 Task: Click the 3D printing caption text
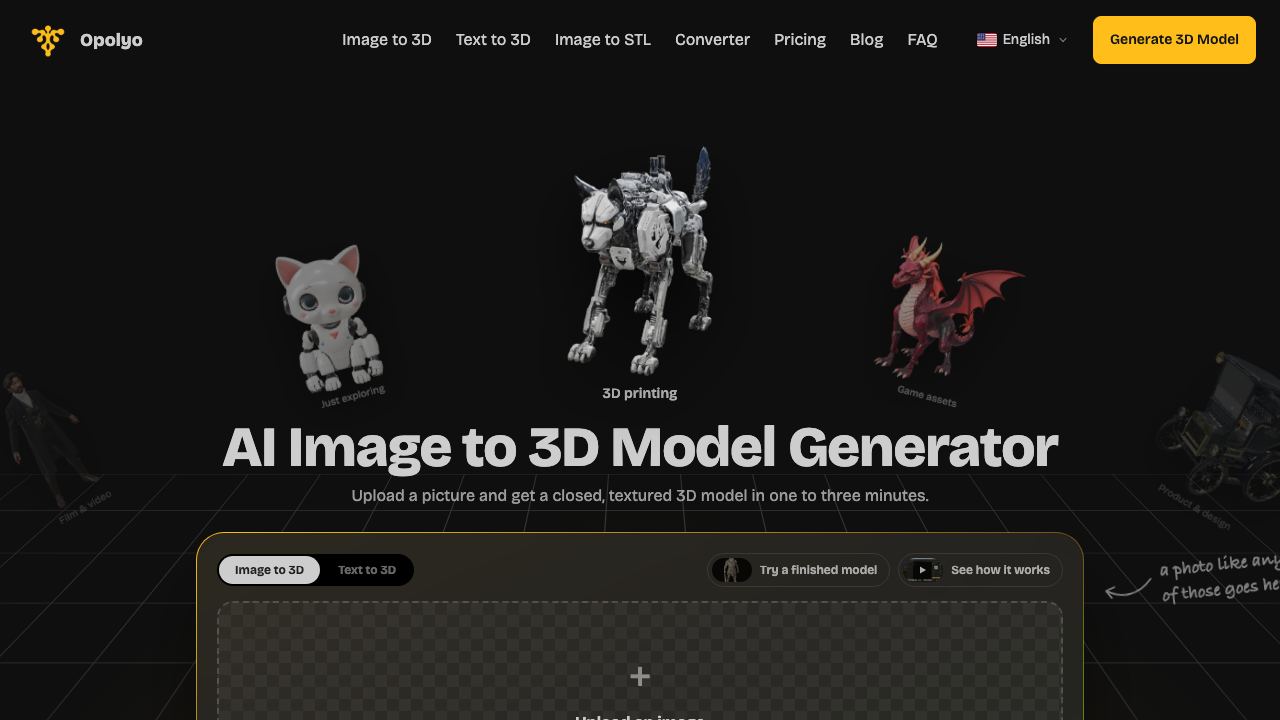(640, 393)
